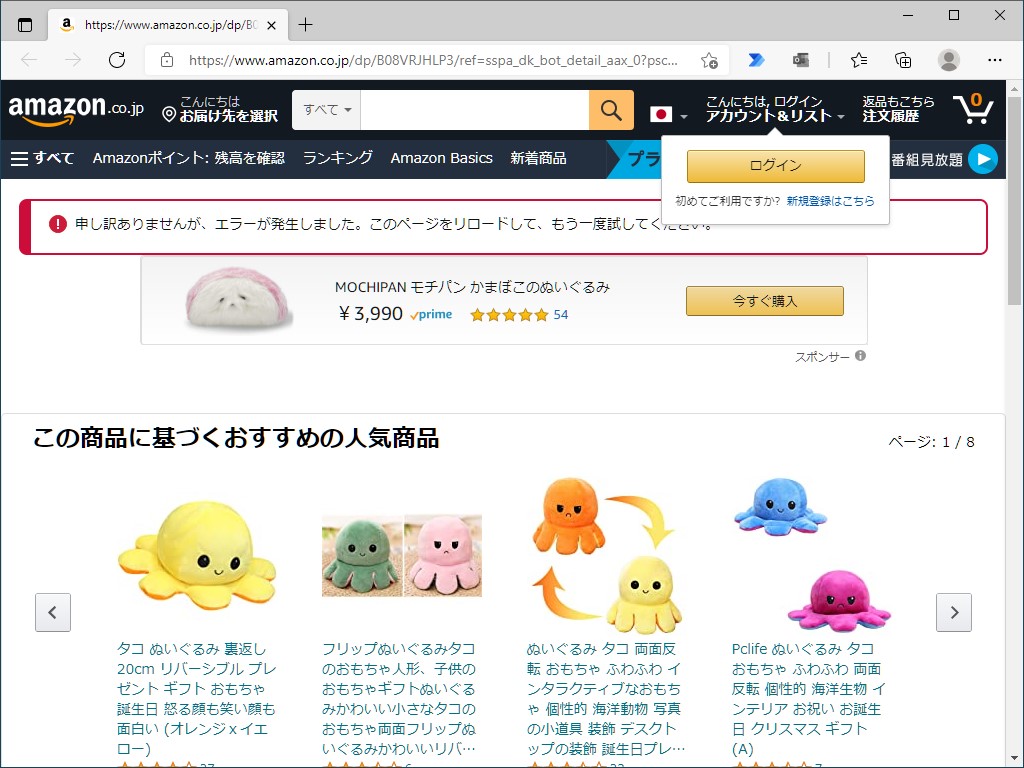This screenshot has width=1024, height=768.
Task: Open the 新規登録はこちら link
Action: [x=832, y=201]
